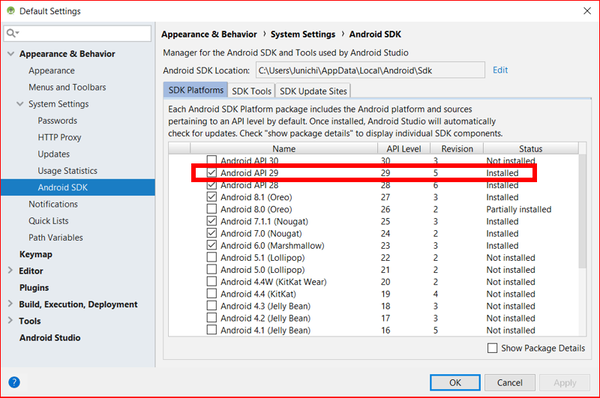
Task: Click the settings search input field
Action: (77, 33)
